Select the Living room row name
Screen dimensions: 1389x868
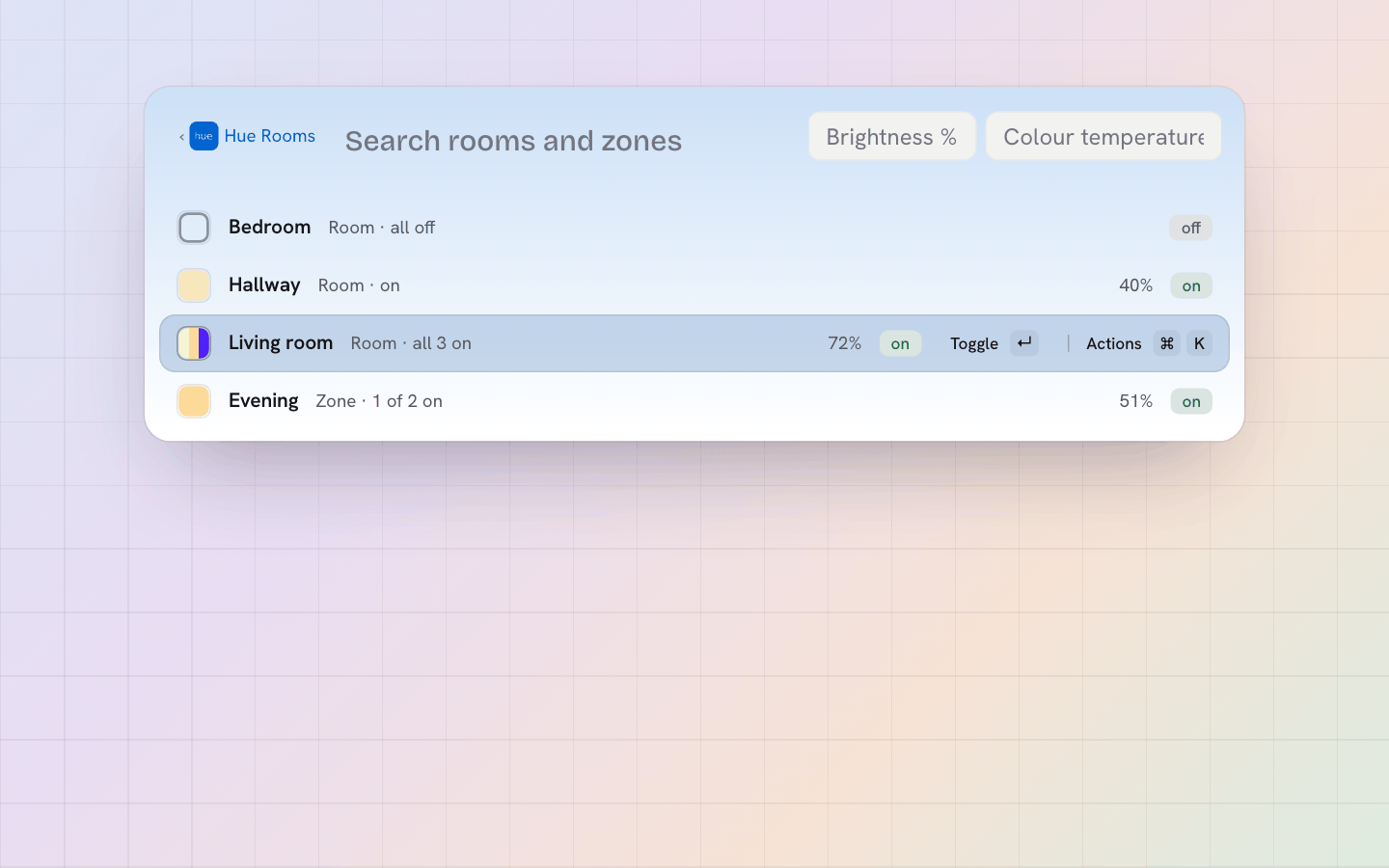coord(281,342)
